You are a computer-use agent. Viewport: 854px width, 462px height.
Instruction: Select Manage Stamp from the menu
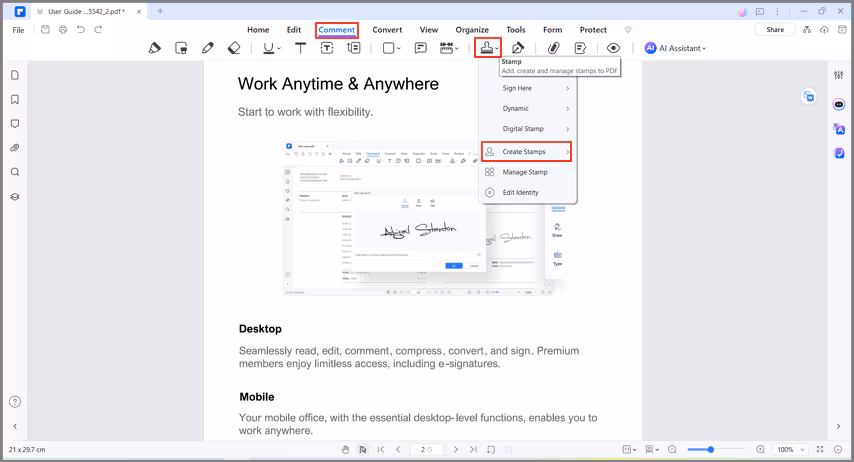tap(525, 172)
